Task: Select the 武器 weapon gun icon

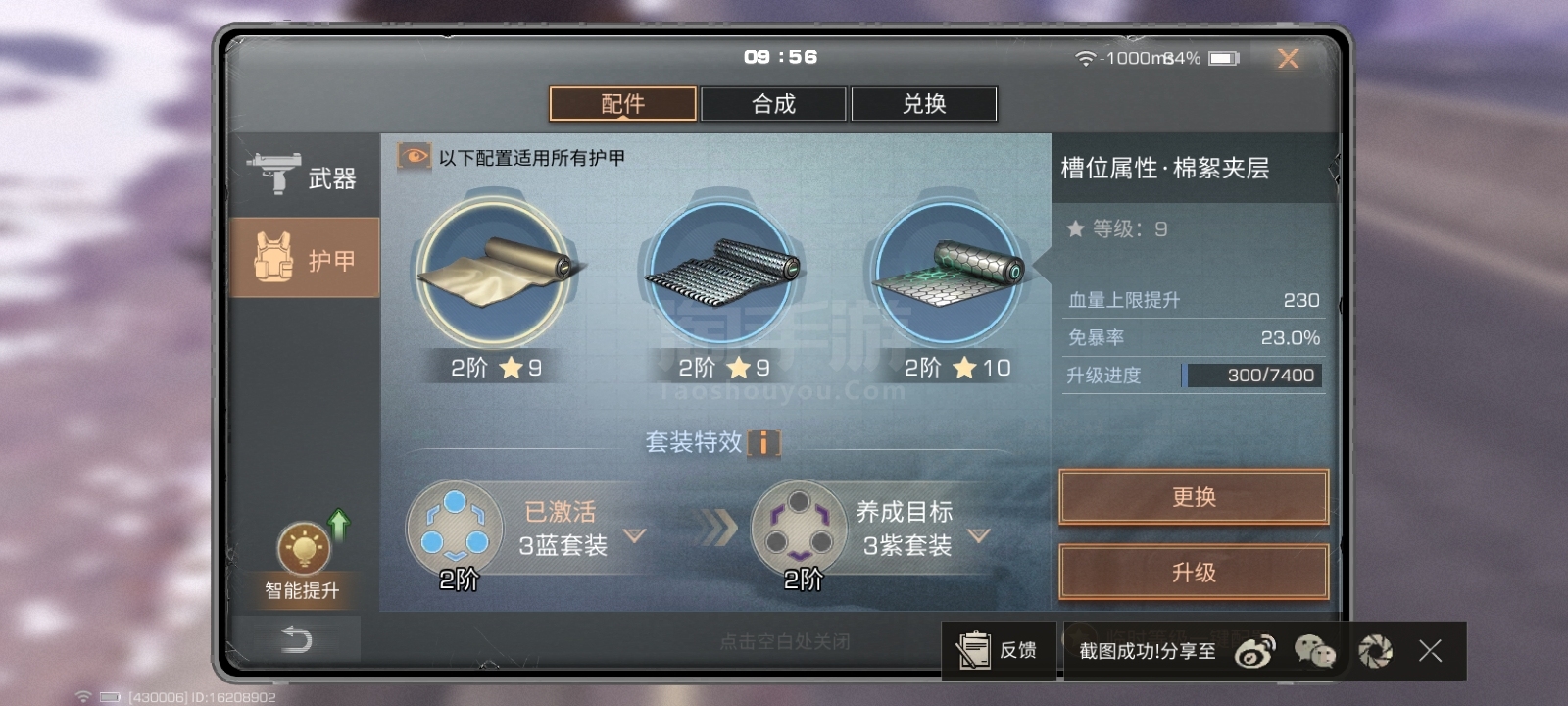Action: pyautogui.click(x=273, y=174)
